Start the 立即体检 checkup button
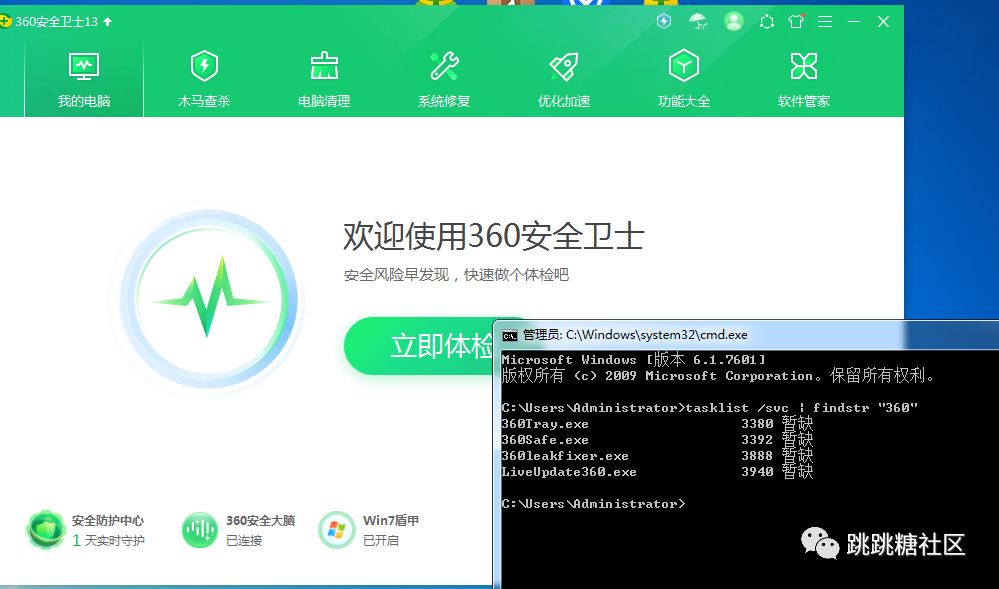The image size is (999, 589). pyautogui.click(x=419, y=346)
